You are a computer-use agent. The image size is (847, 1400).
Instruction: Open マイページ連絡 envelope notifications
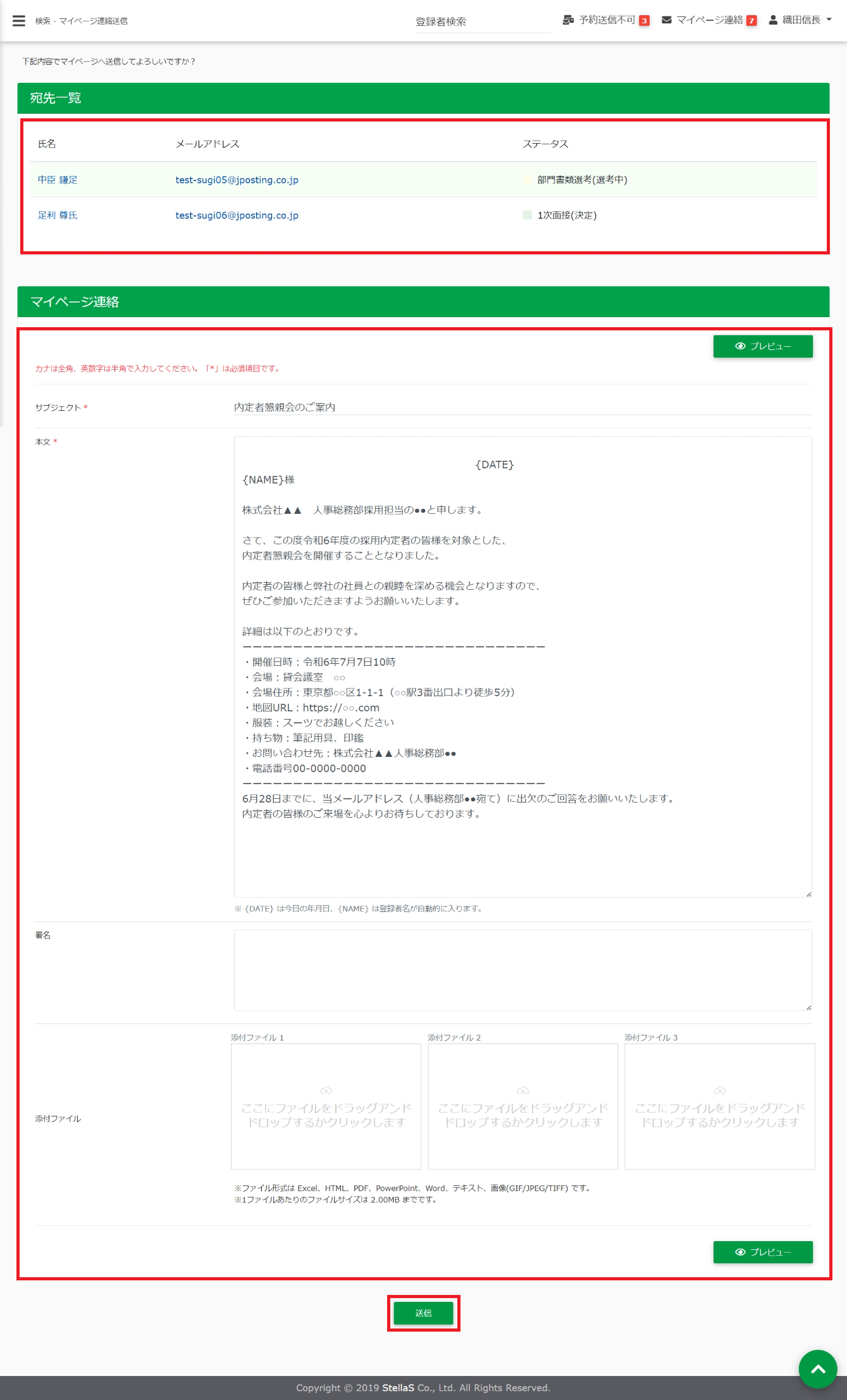coord(667,20)
